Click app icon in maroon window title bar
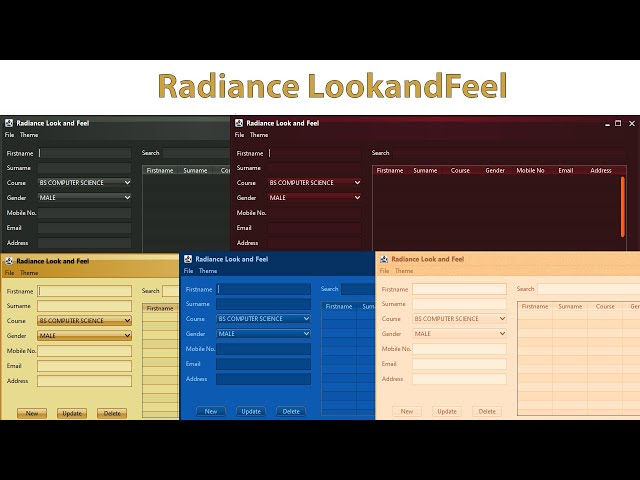Image resolution: width=640 pixels, height=480 pixels. (239, 123)
